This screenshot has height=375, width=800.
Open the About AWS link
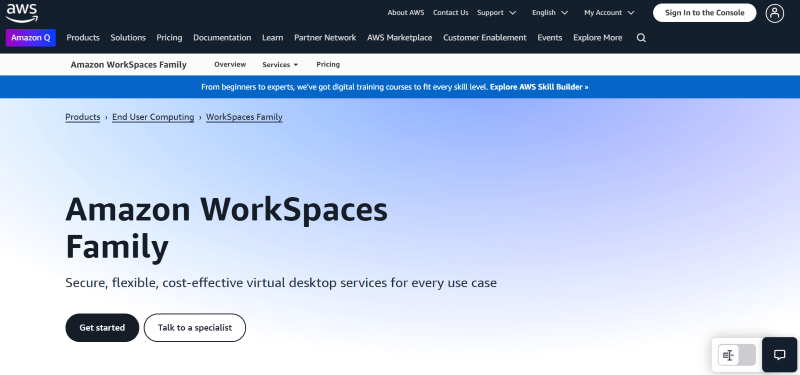(406, 13)
